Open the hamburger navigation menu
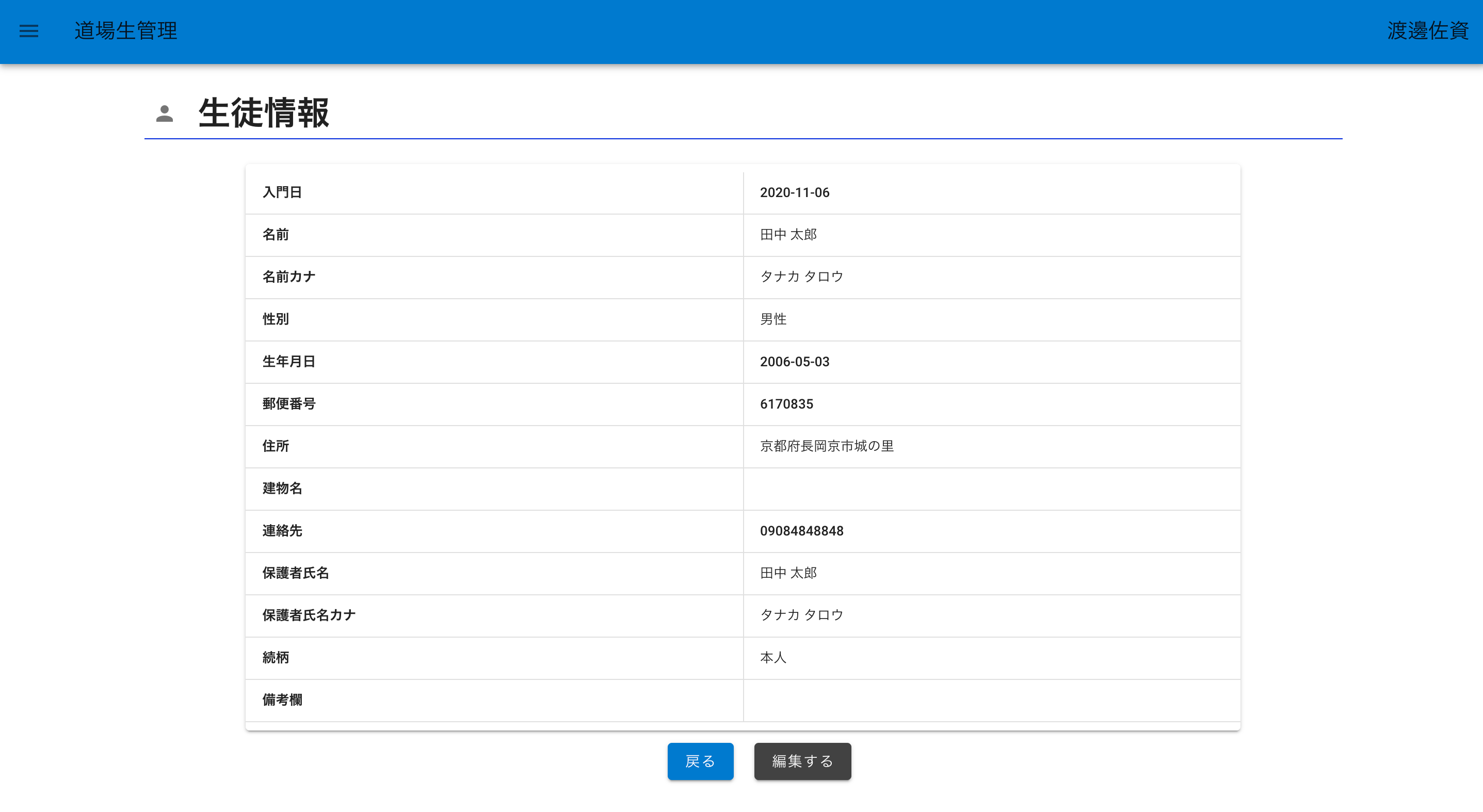The image size is (1483, 812). 28,31
